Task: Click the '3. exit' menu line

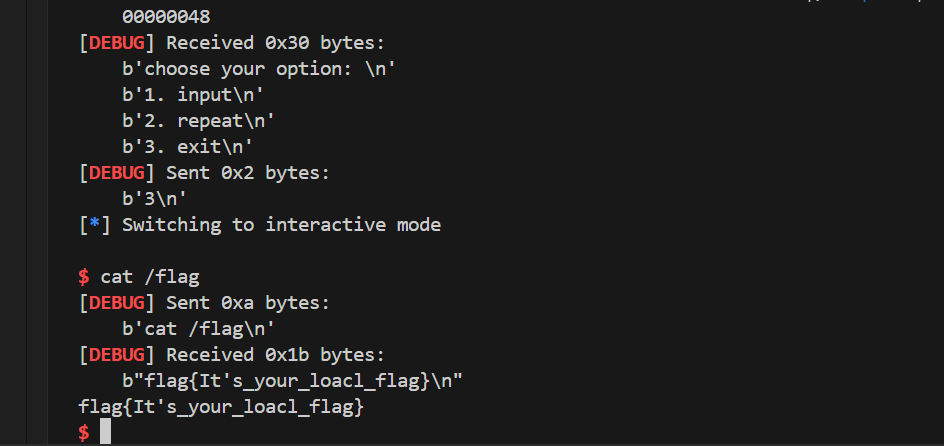Action: click(x=187, y=147)
